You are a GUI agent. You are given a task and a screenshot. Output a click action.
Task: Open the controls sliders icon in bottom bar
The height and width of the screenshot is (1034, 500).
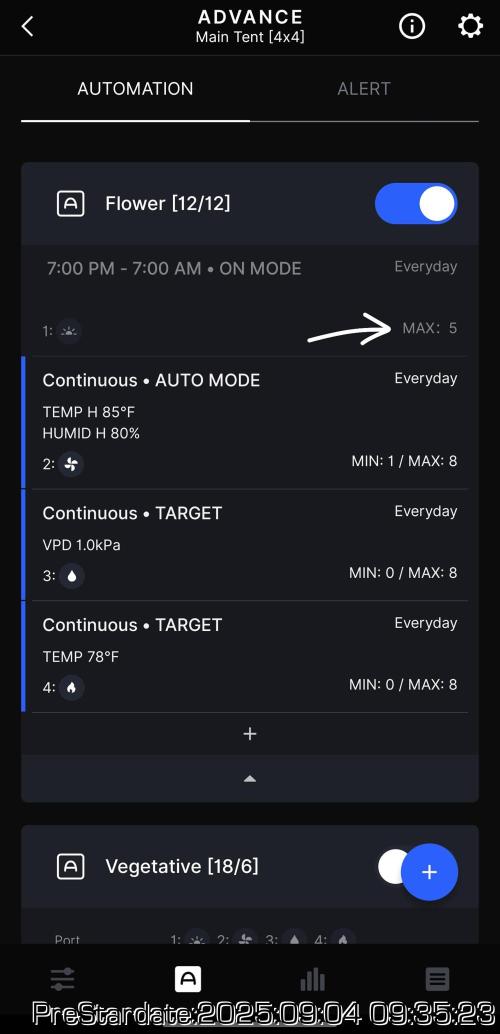click(63, 979)
